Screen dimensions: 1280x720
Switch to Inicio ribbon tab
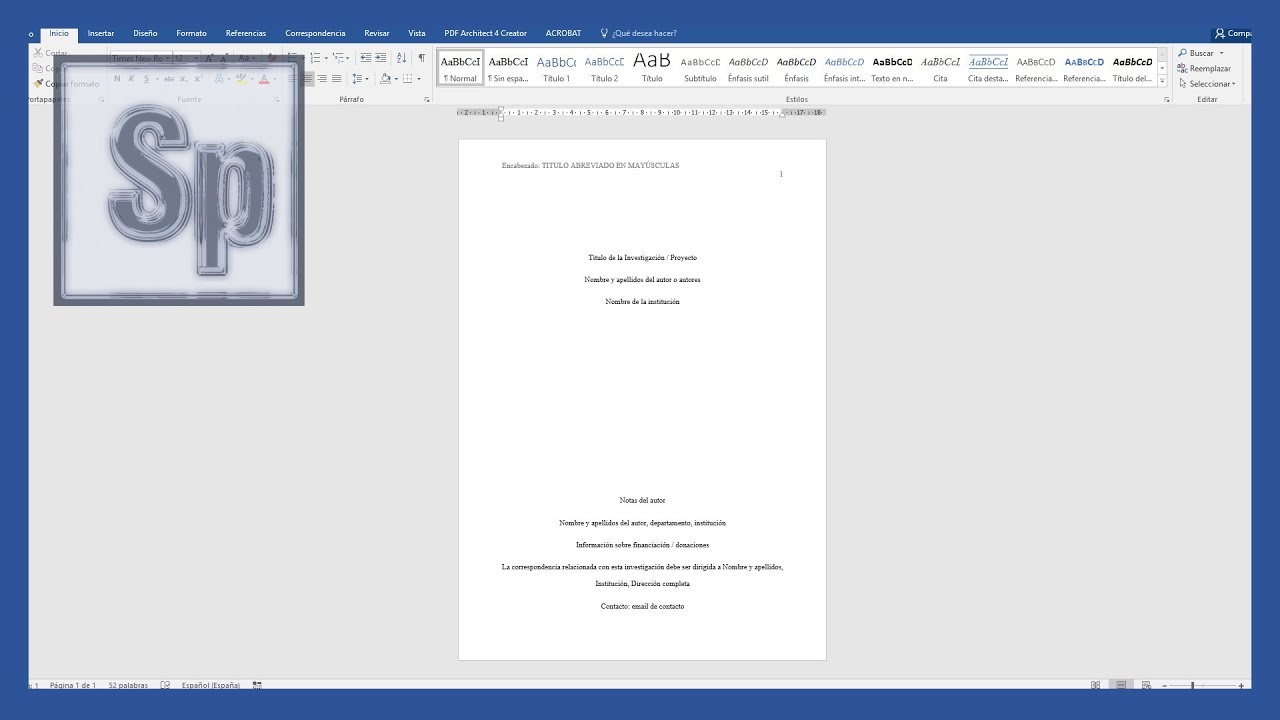point(60,33)
